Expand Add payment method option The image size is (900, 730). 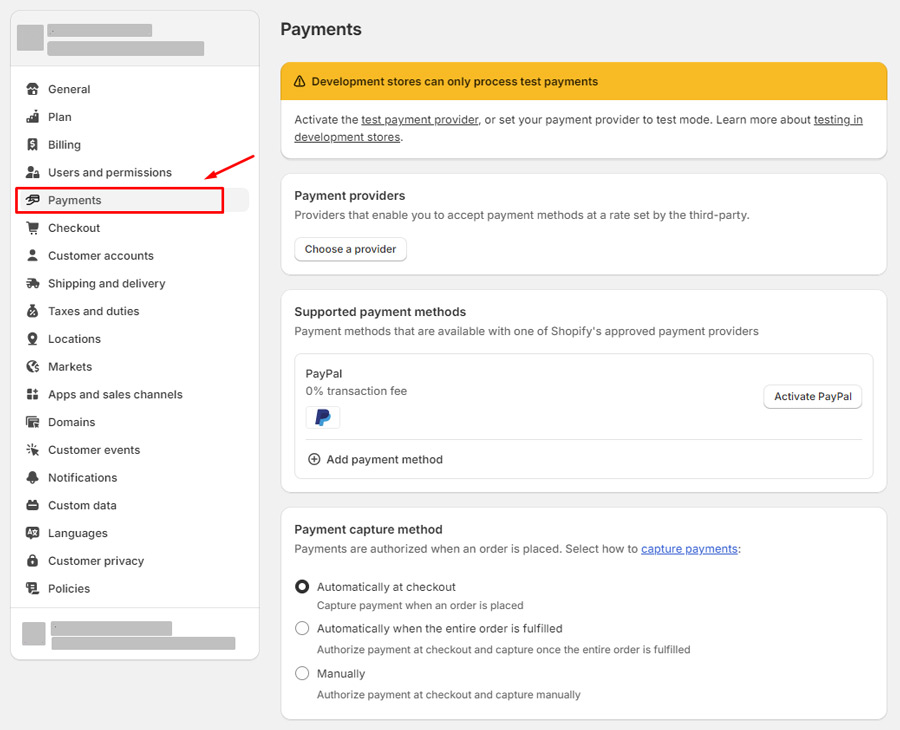(374, 460)
